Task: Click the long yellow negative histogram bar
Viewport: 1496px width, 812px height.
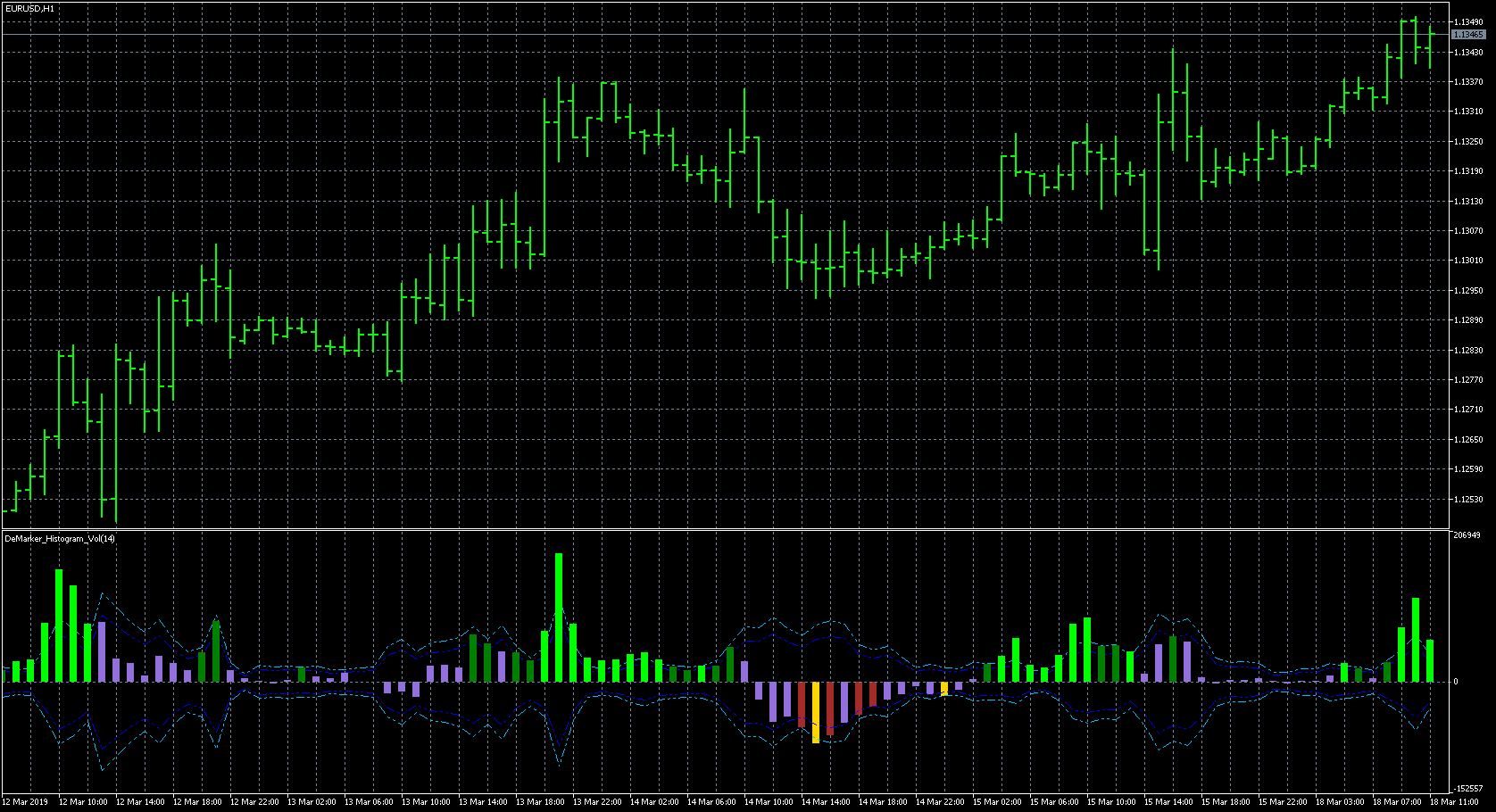Action: tap(816, 712)
